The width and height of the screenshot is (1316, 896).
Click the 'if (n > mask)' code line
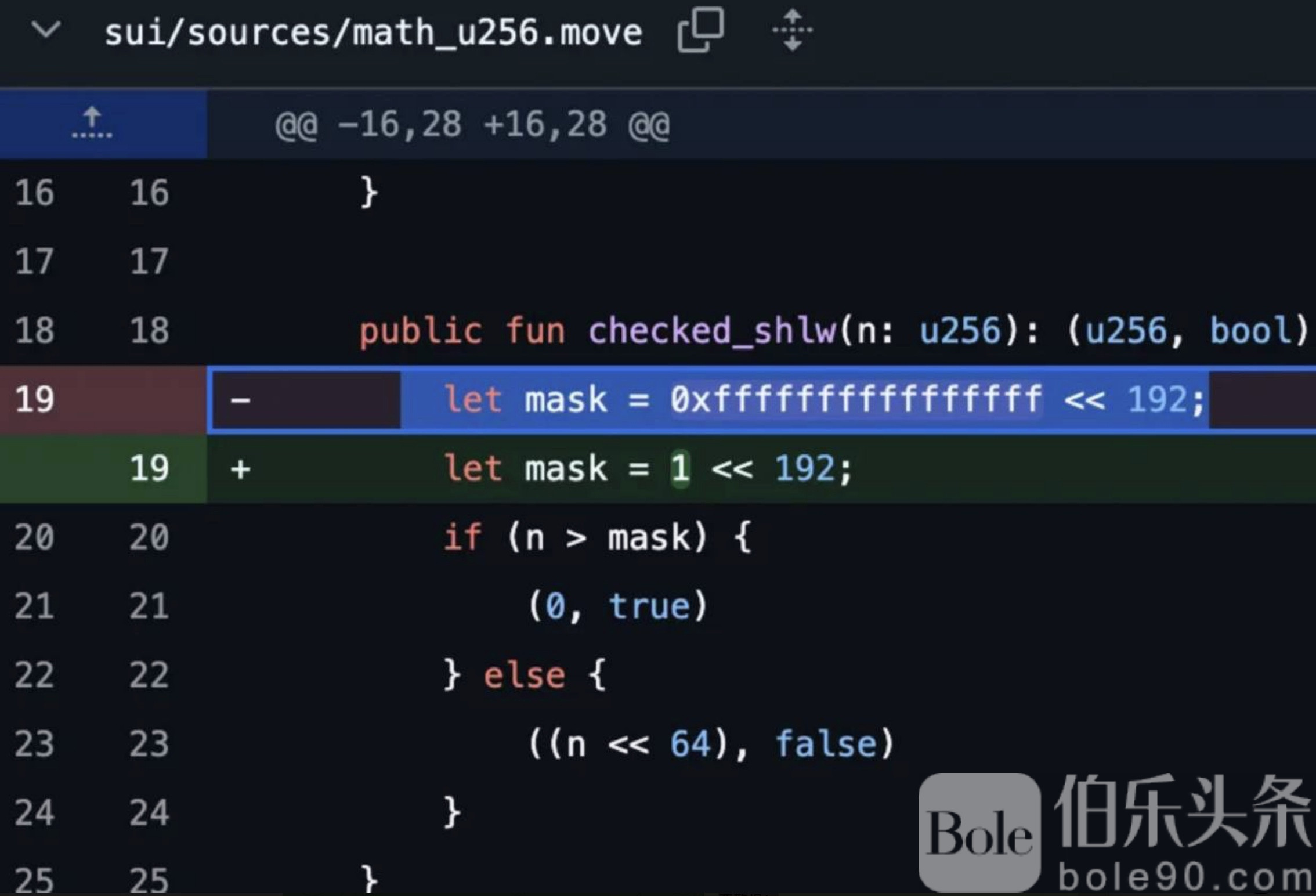pyautogui.click(x=598, y=537)
